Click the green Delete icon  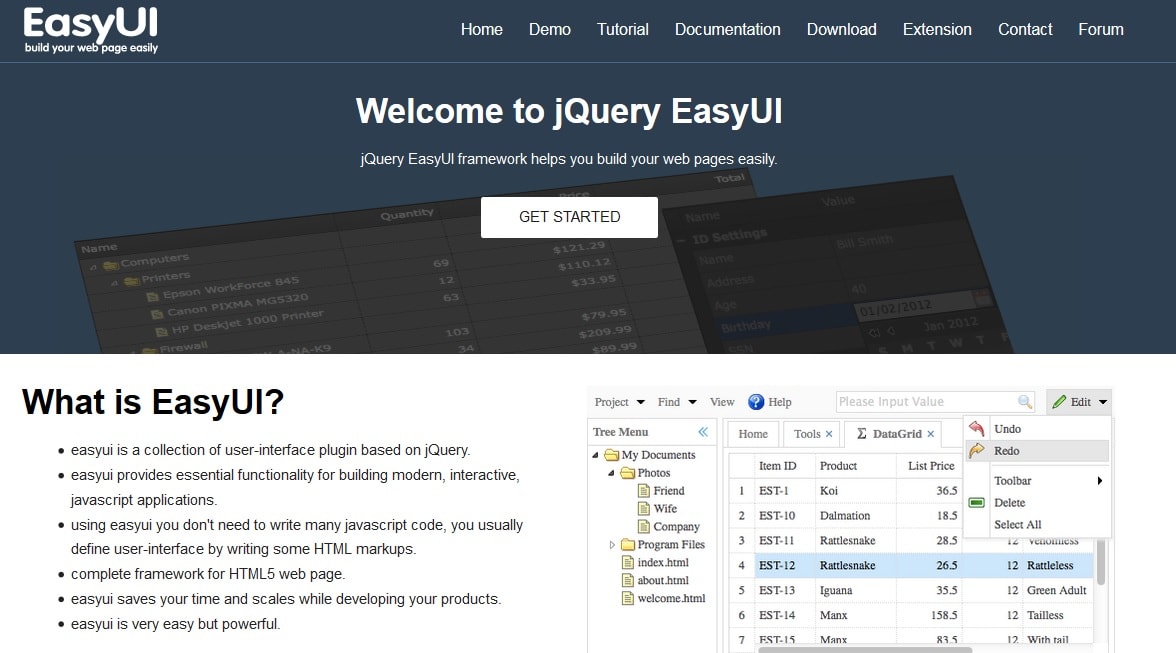[976, 502]
